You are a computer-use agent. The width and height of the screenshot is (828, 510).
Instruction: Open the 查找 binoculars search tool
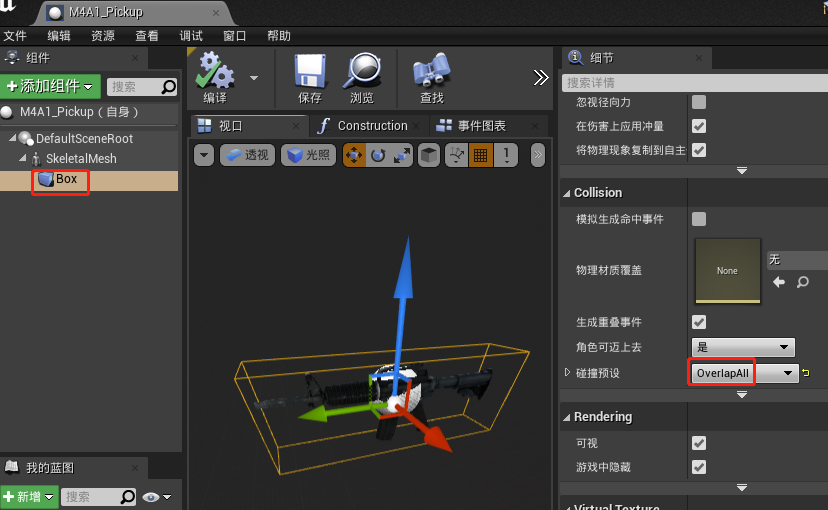coord(431,77)
